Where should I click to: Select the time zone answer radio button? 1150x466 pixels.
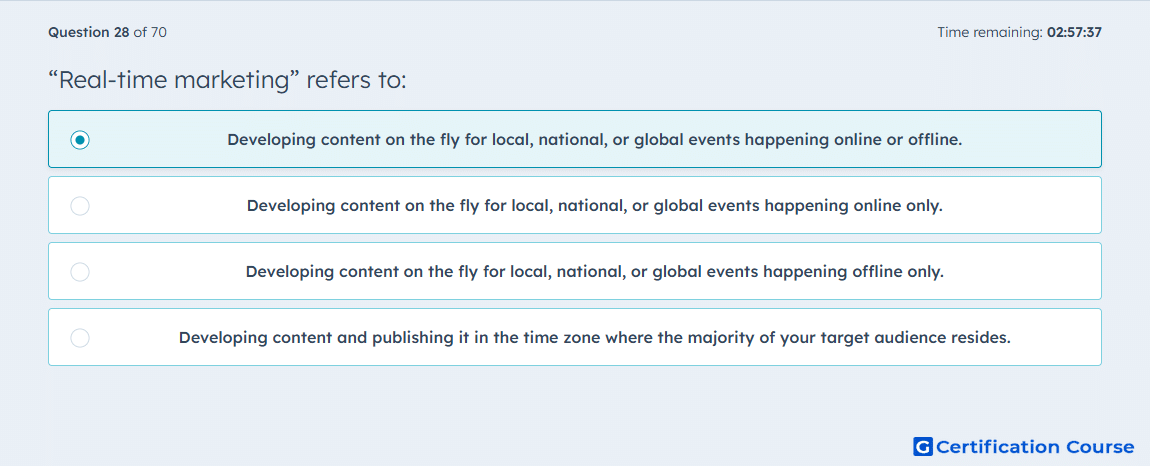point(80,338)
